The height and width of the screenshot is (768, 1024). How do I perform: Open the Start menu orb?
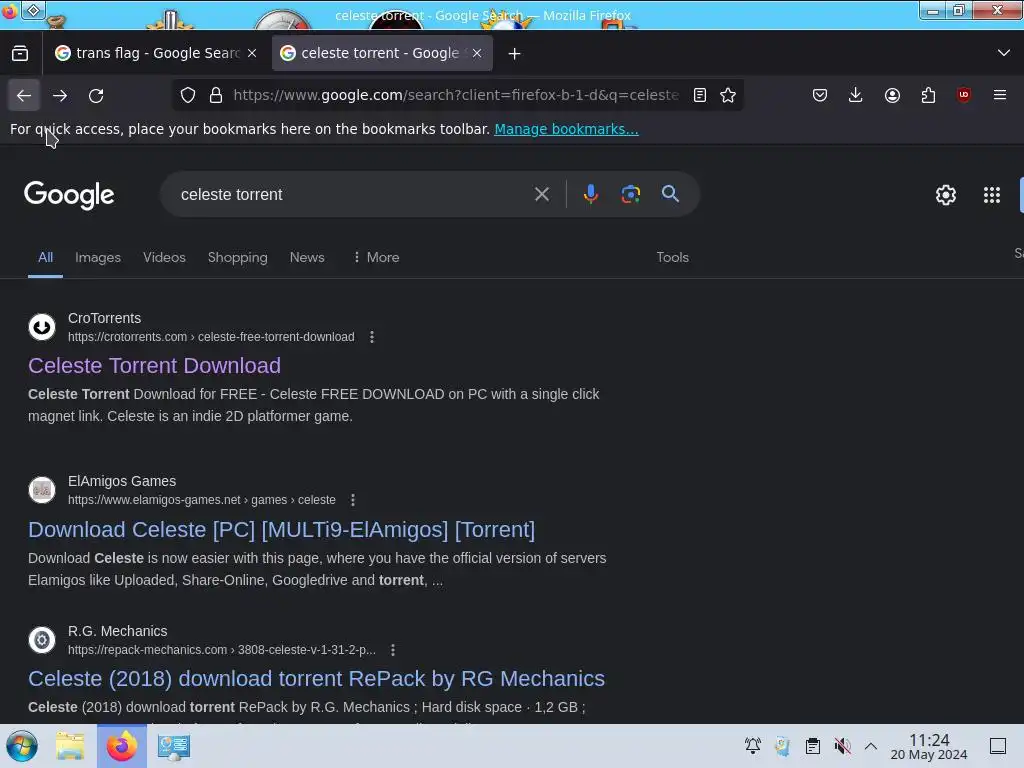click(22, 746)
